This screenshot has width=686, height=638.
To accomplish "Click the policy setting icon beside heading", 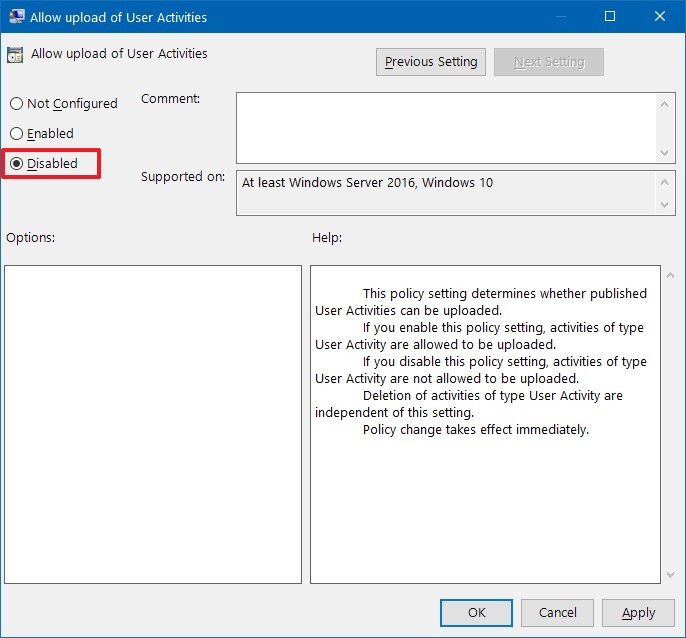I will [x=15, y=55].
